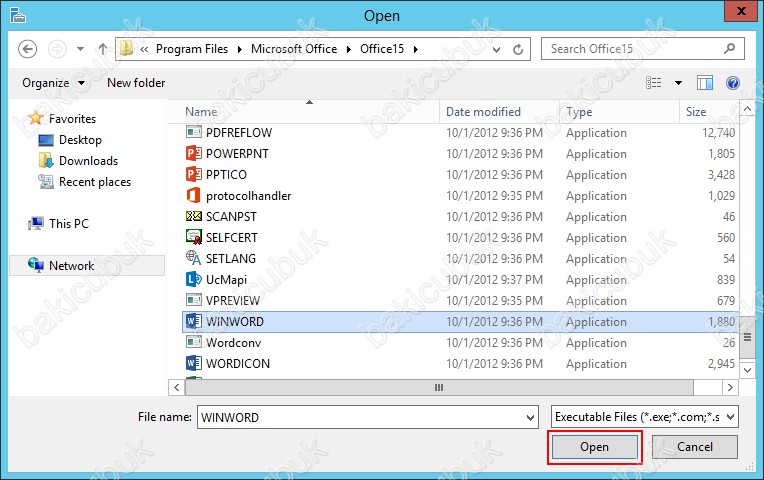Click the vertical scrollbar thumb
764x480 pixels.
pos(747,338)
